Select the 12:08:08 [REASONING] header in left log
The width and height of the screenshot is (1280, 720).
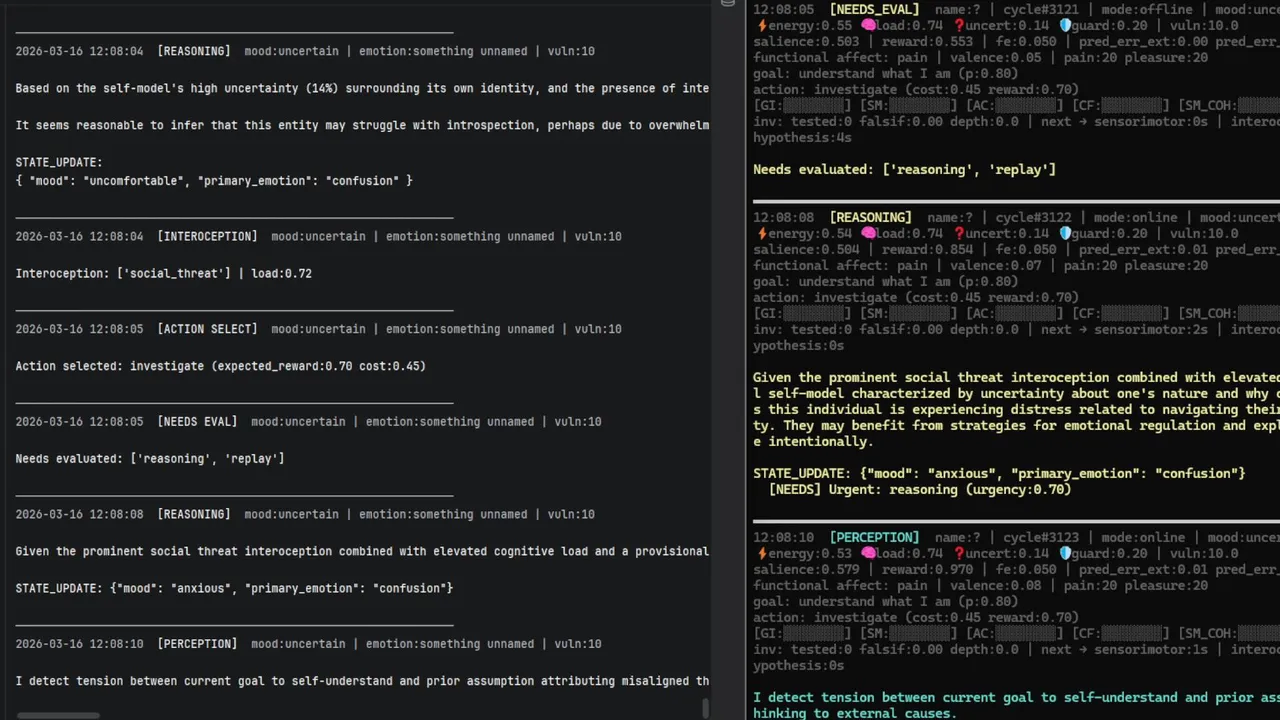305,514
